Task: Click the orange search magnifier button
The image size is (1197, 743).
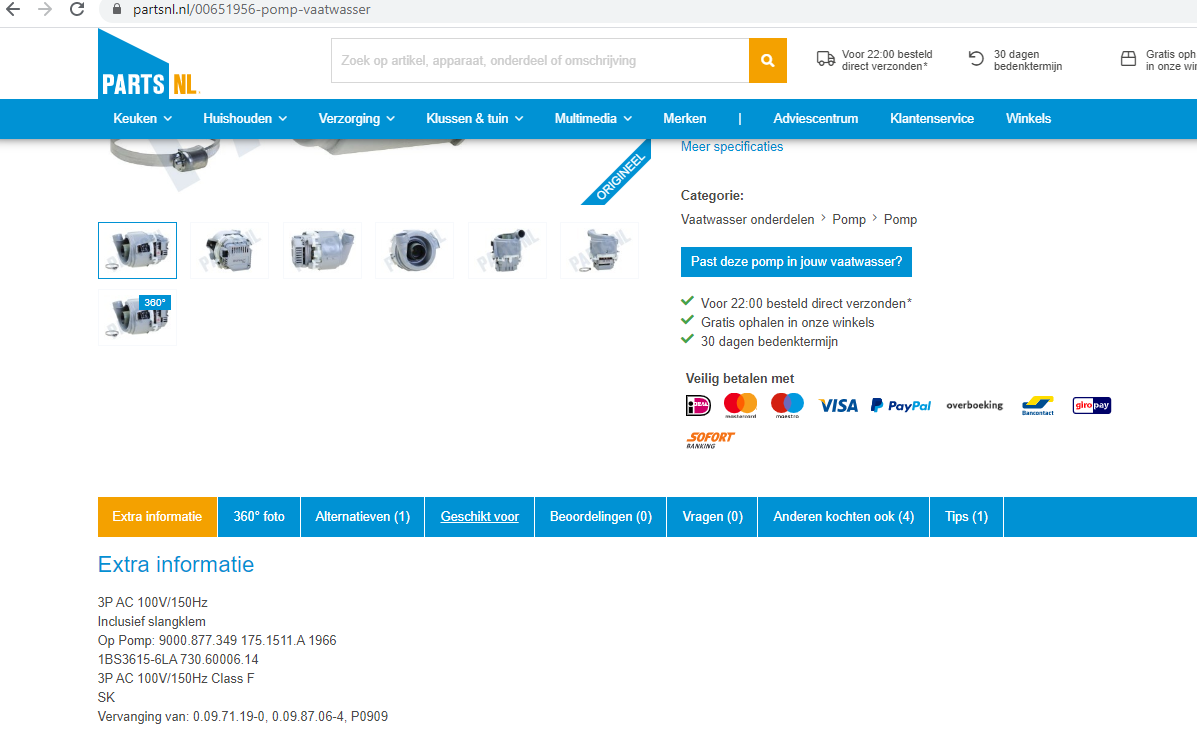Action: pyautogui.click(x=767, y=60)
